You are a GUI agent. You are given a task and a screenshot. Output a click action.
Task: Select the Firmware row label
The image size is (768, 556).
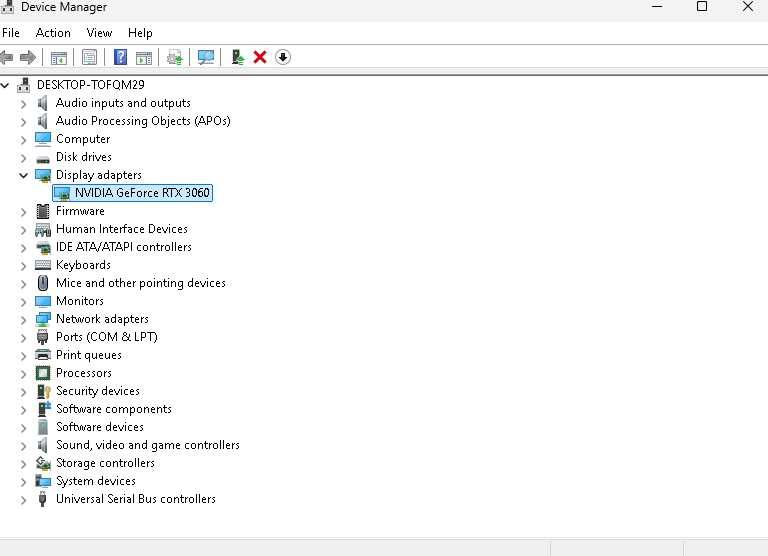80,211
